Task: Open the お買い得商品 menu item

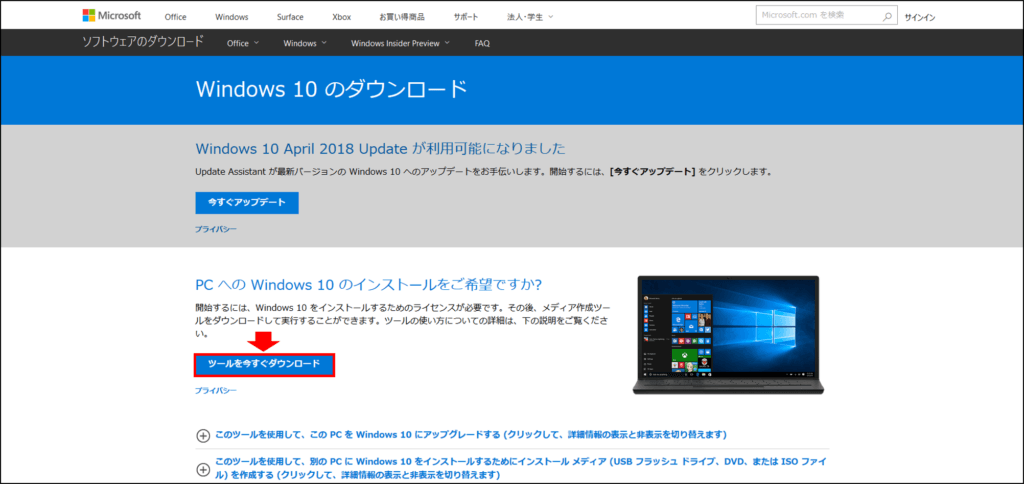Action: (x=402, y=17)
